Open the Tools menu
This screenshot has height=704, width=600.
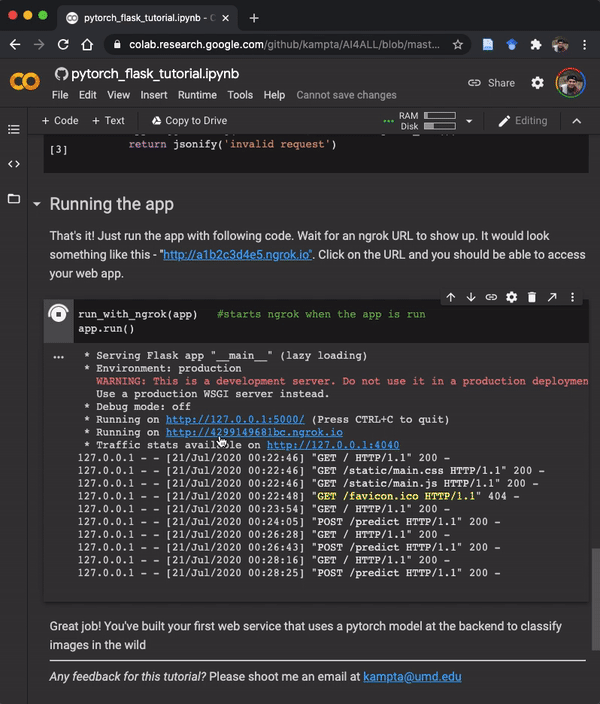(240, 95)
